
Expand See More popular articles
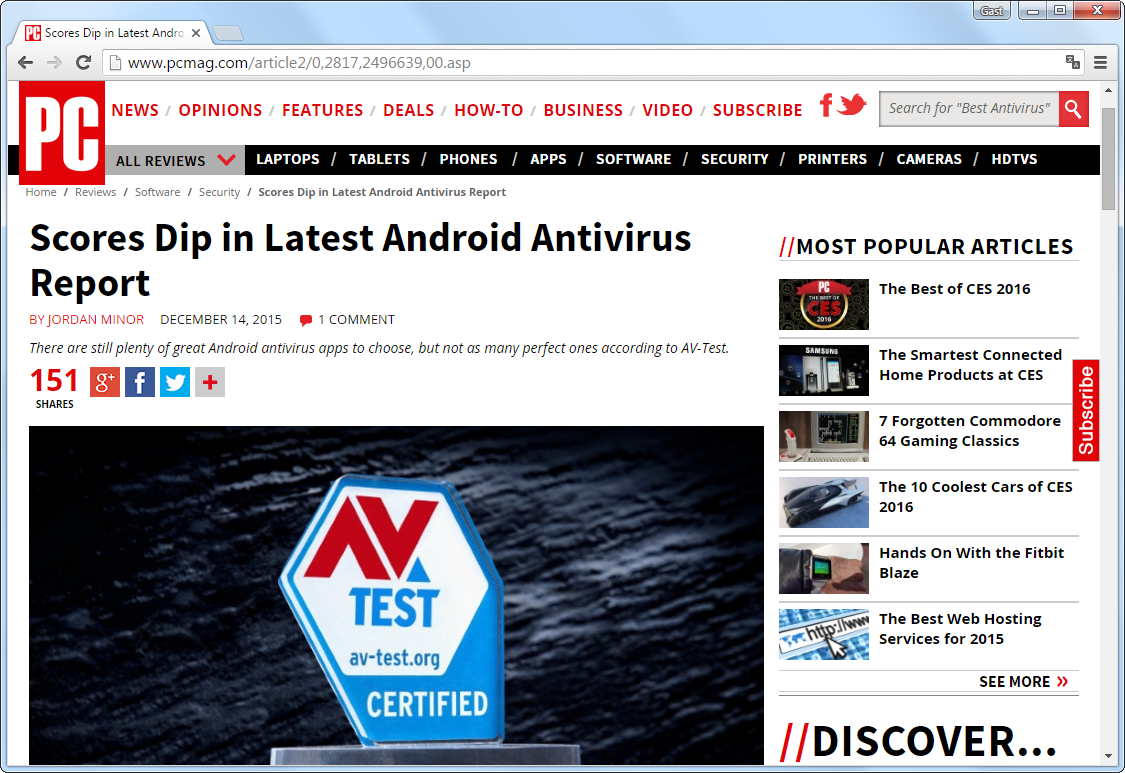1023,682
